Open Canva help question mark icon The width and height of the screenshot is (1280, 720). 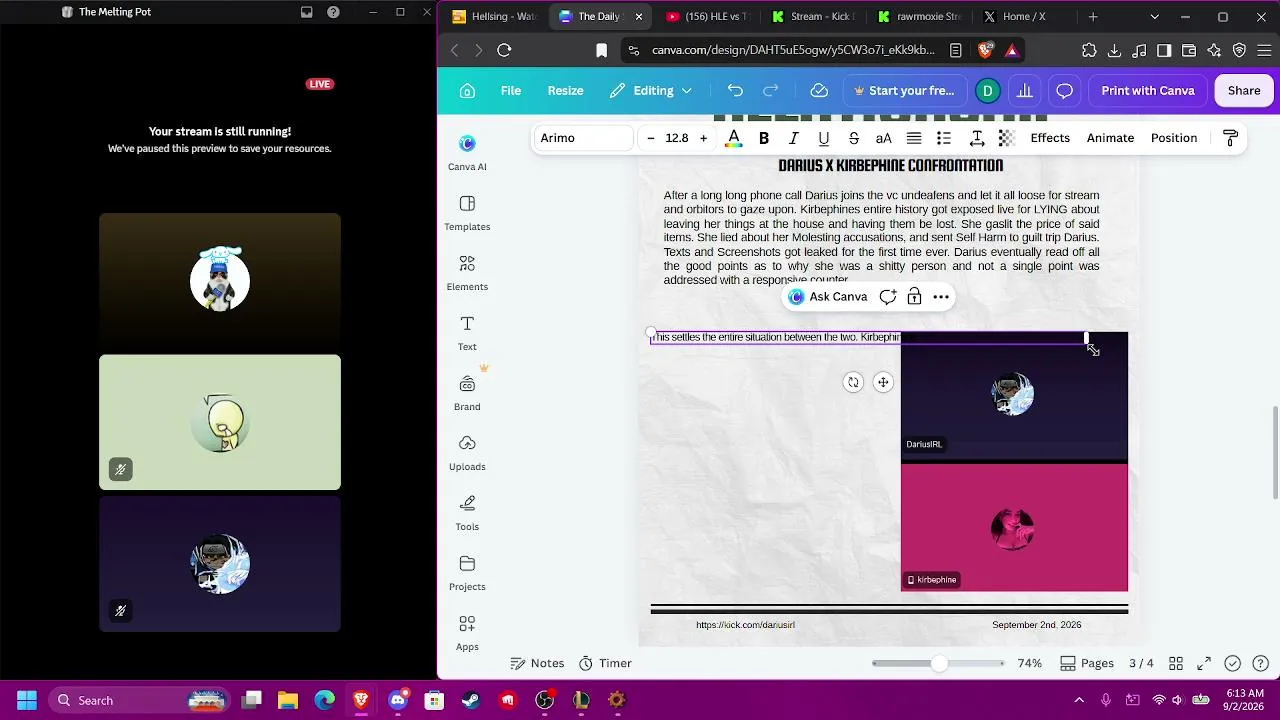(1261, 663)
